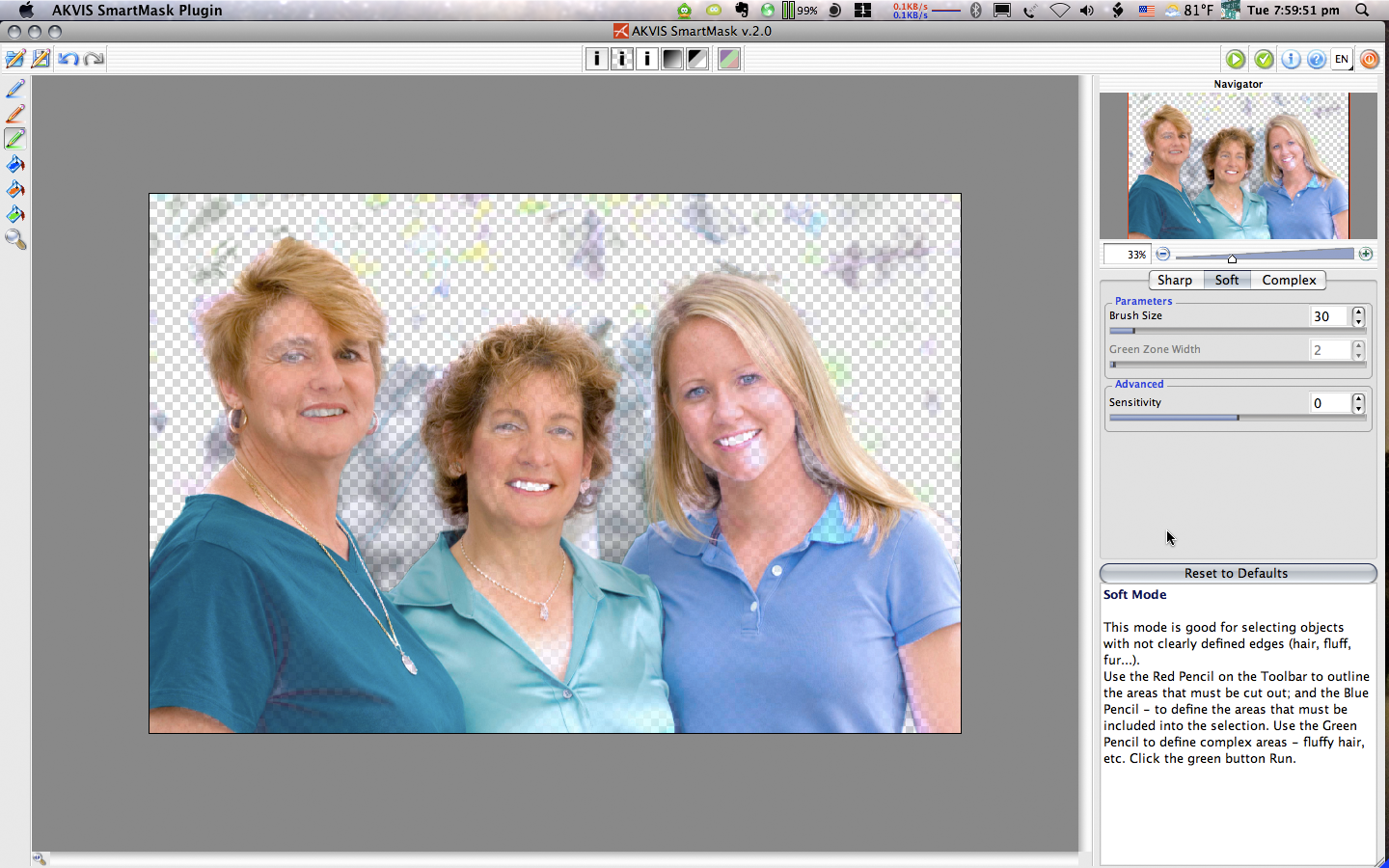Click the Save Strokes icon in top toolbar
Viewport: 1389px width, 868px height.
click(41, 59)
